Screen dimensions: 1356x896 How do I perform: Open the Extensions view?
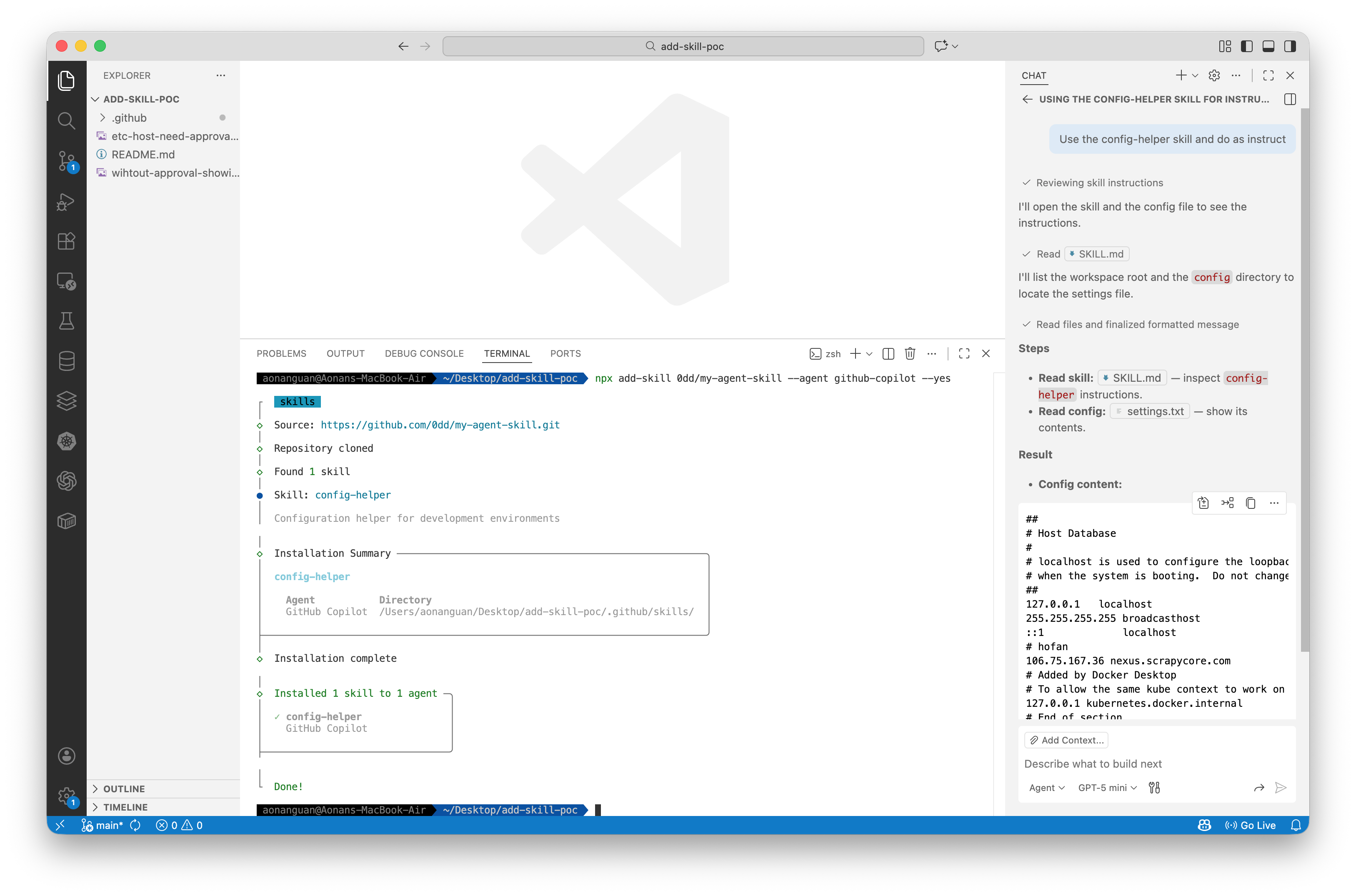tap(67, 240)
